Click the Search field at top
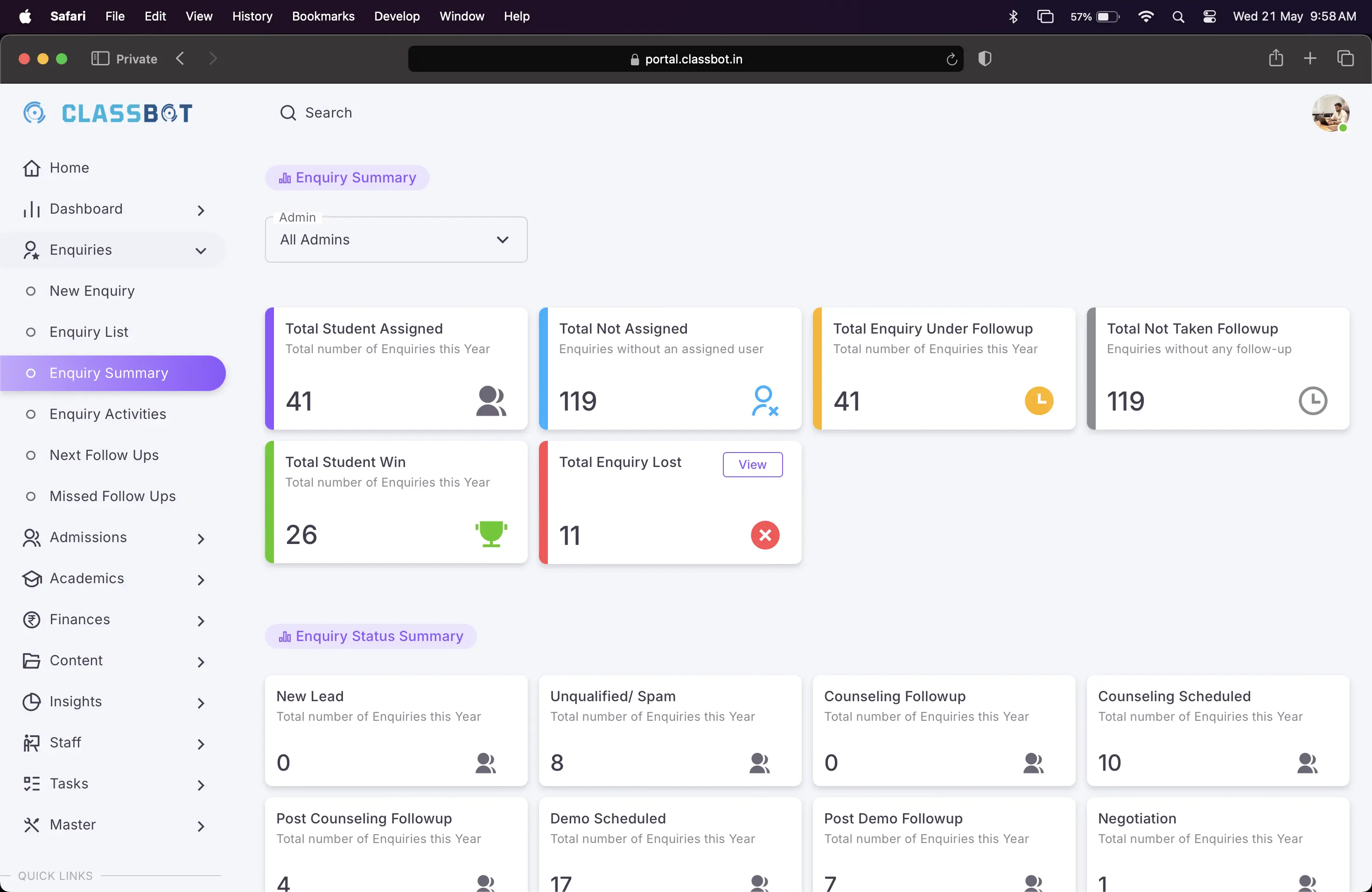Screen dimensions: 1372x892 coord(328,112)
